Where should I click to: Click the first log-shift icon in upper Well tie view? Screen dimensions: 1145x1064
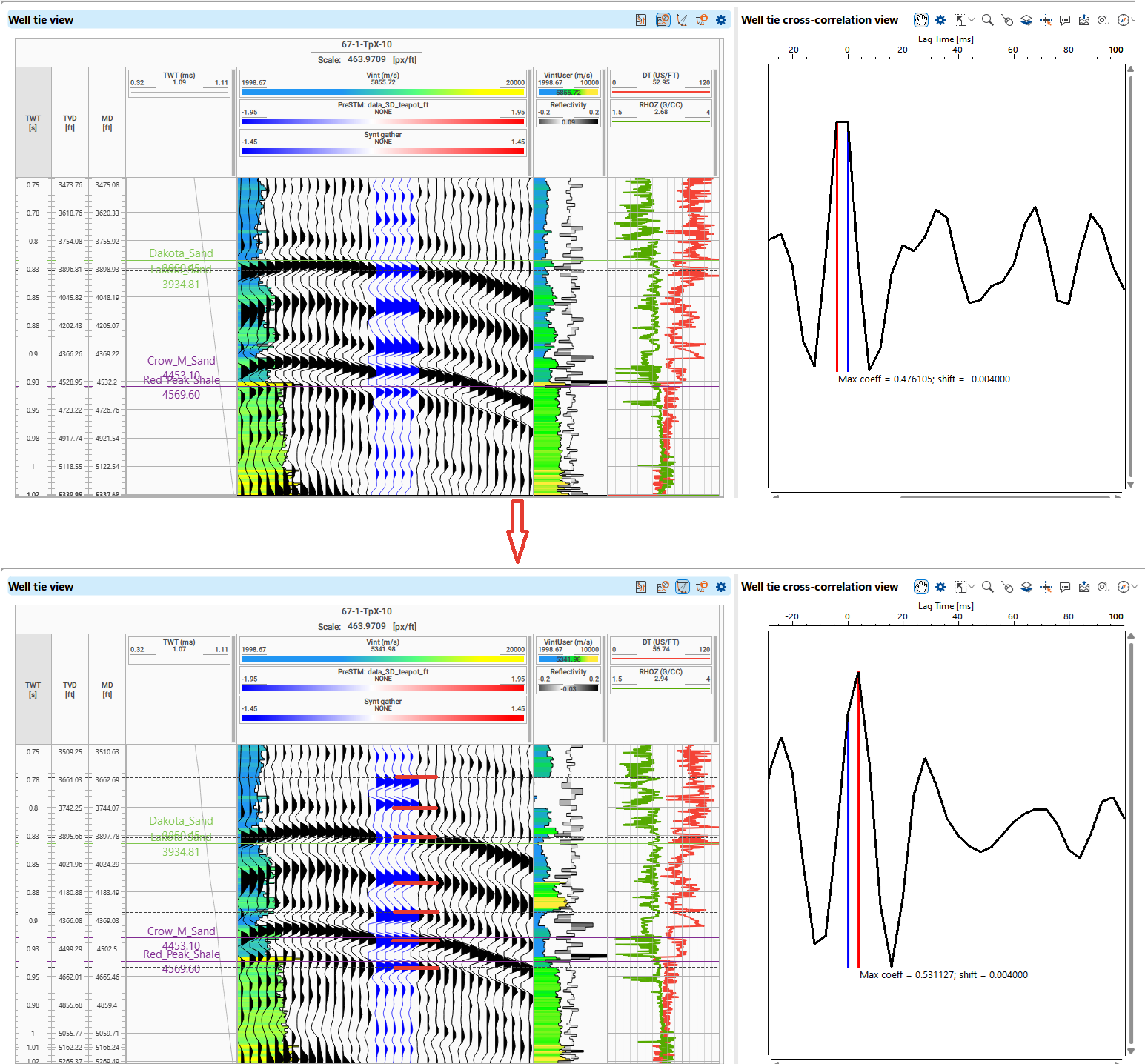(x=641, y=20)
